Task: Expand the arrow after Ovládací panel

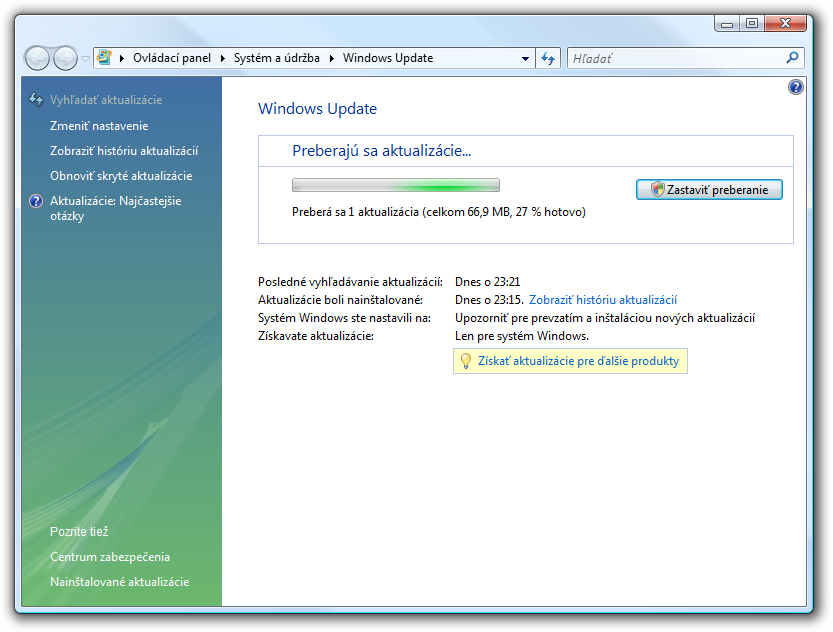Action: (223, 58)
